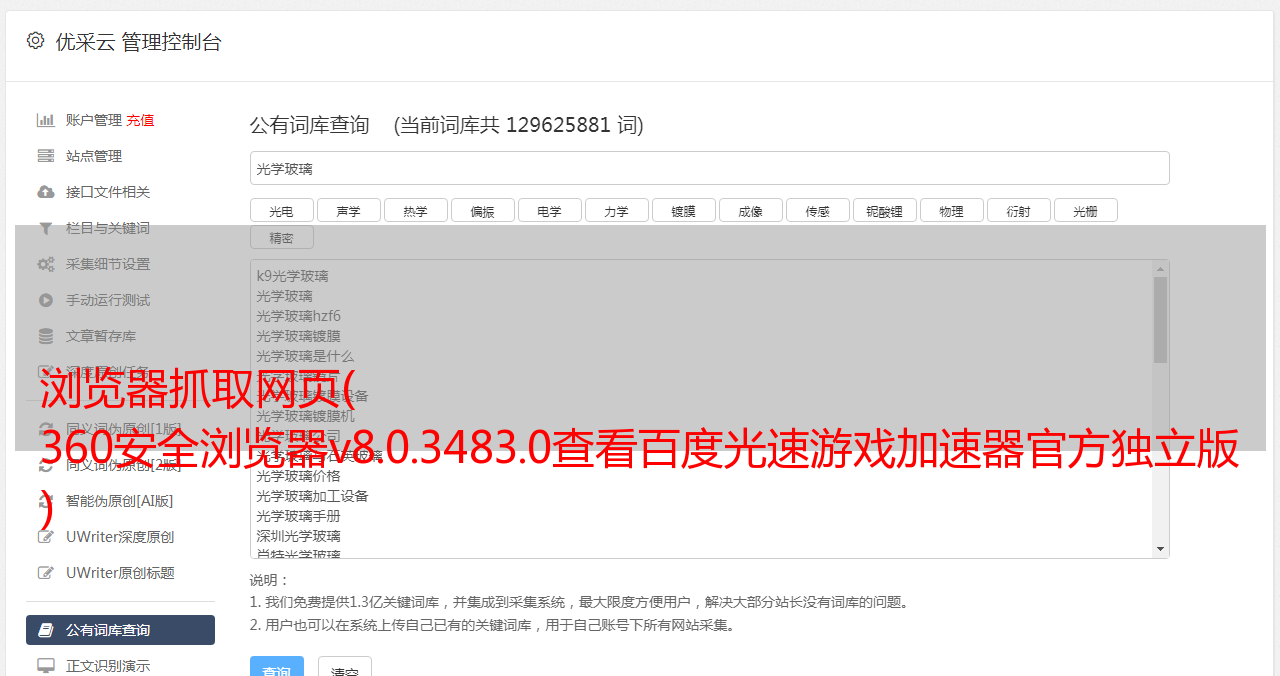This screenshot has height=676, width=1280.
Task: Click the gears icon for 采集细节设置
Action: (46, 264)
